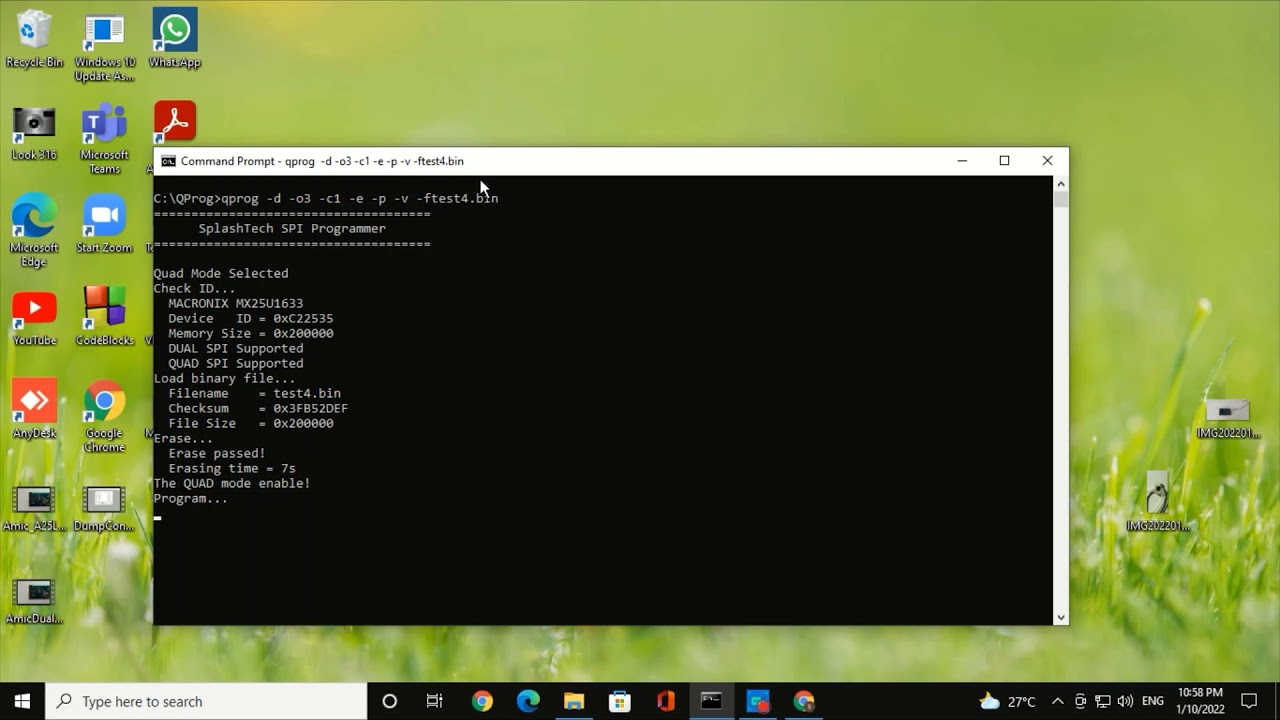
Task: Click the 'Checksum = 0x3FB52DEF' line
Action: tap(258, 408)
